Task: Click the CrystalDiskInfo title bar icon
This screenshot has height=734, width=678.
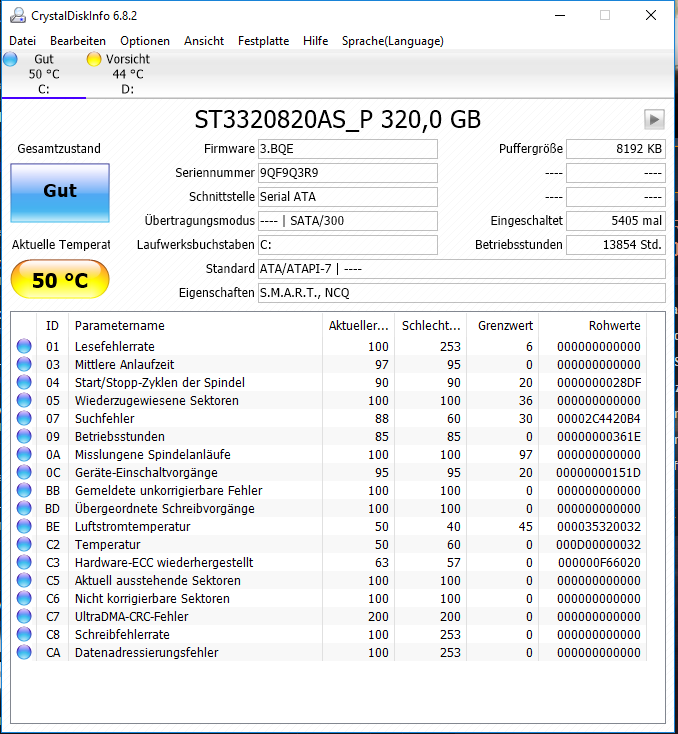Action: [18, 15]
